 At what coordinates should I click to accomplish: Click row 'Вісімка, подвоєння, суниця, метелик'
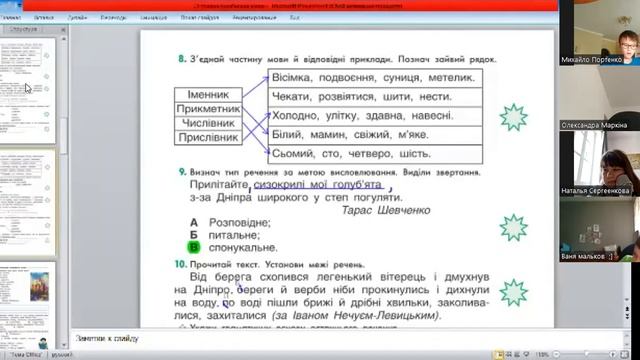[375, 78]
